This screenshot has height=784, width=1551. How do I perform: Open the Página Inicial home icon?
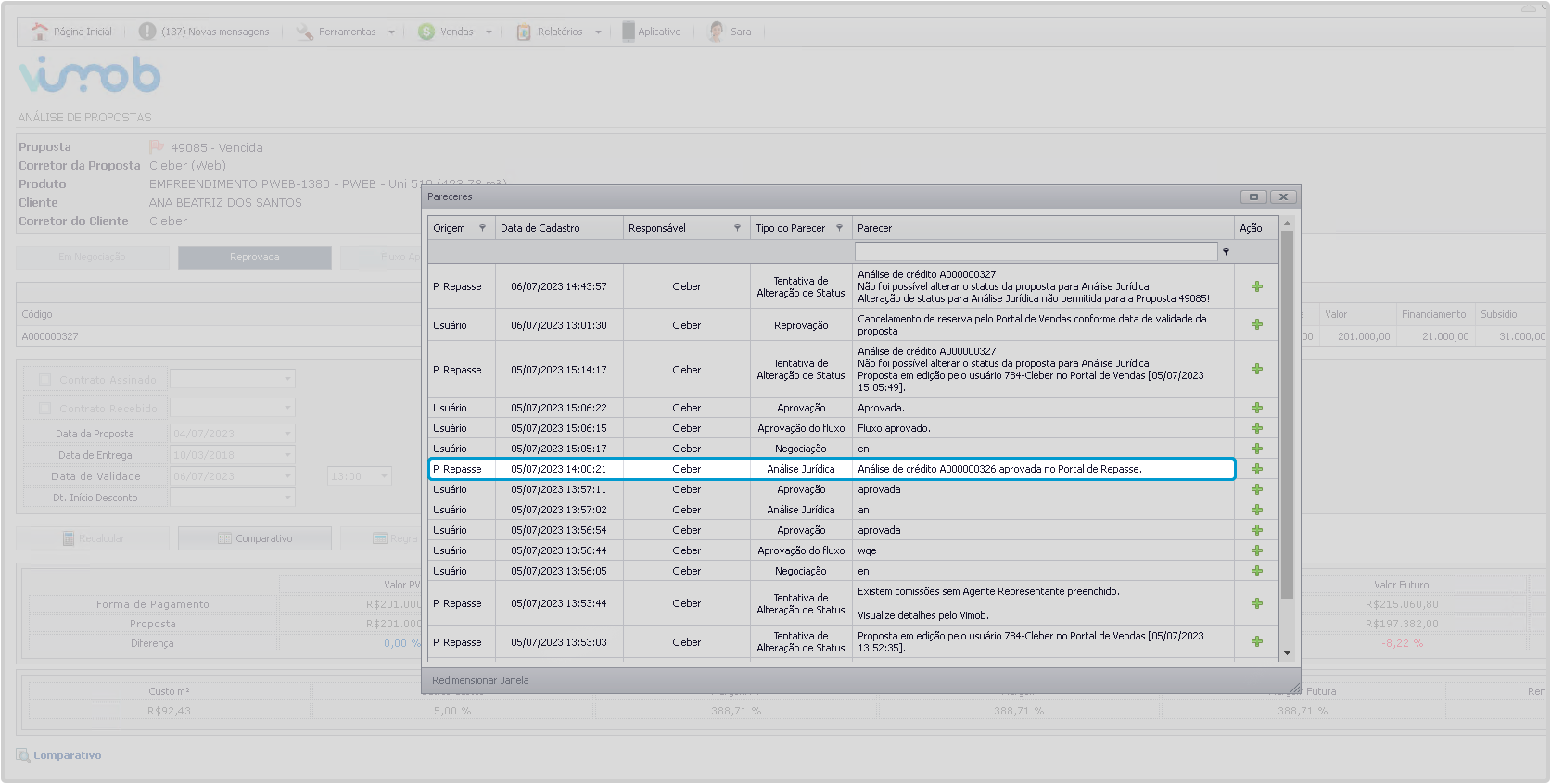tap(40, 32)
